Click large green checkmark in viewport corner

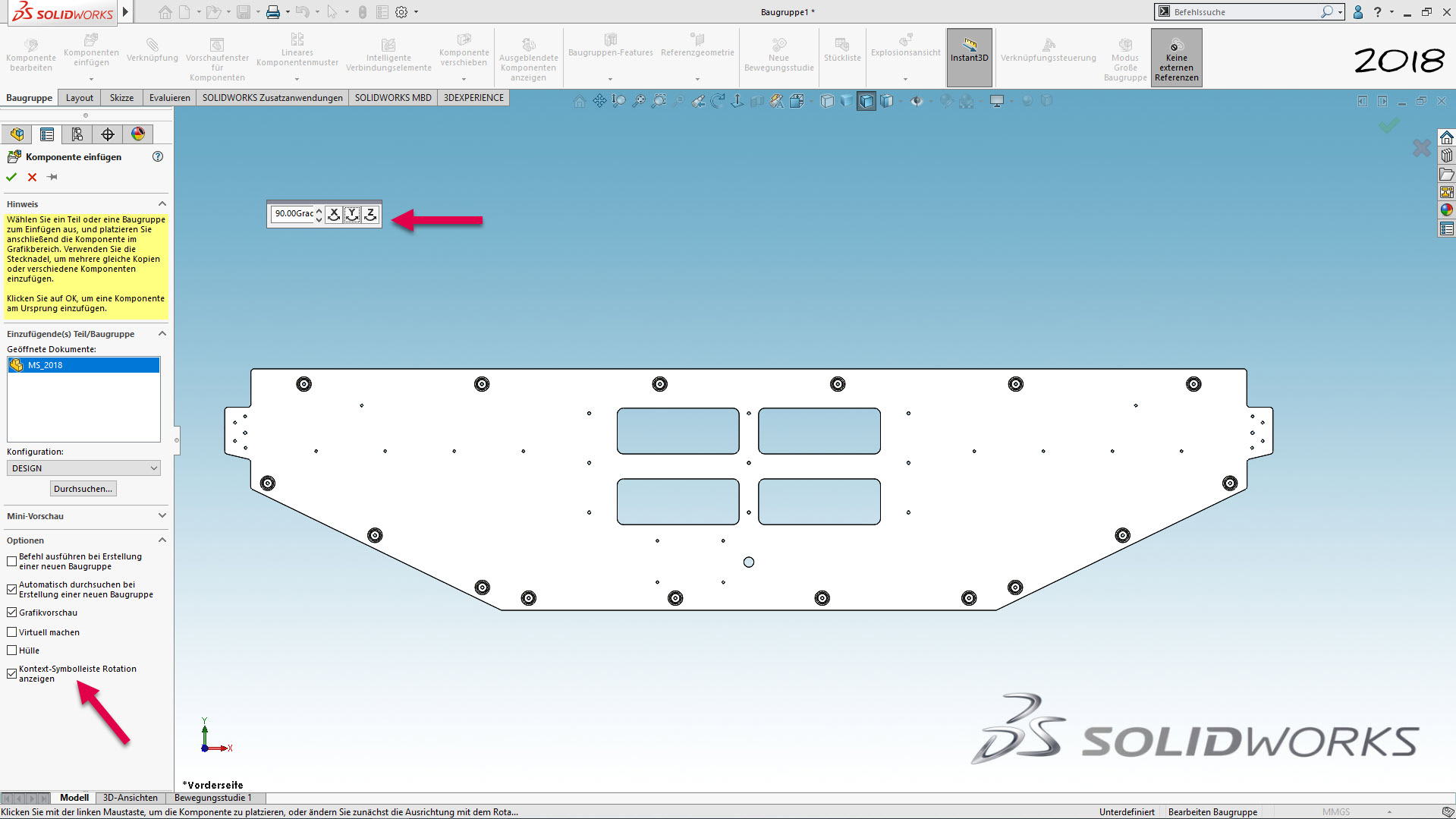(1388, 125)
